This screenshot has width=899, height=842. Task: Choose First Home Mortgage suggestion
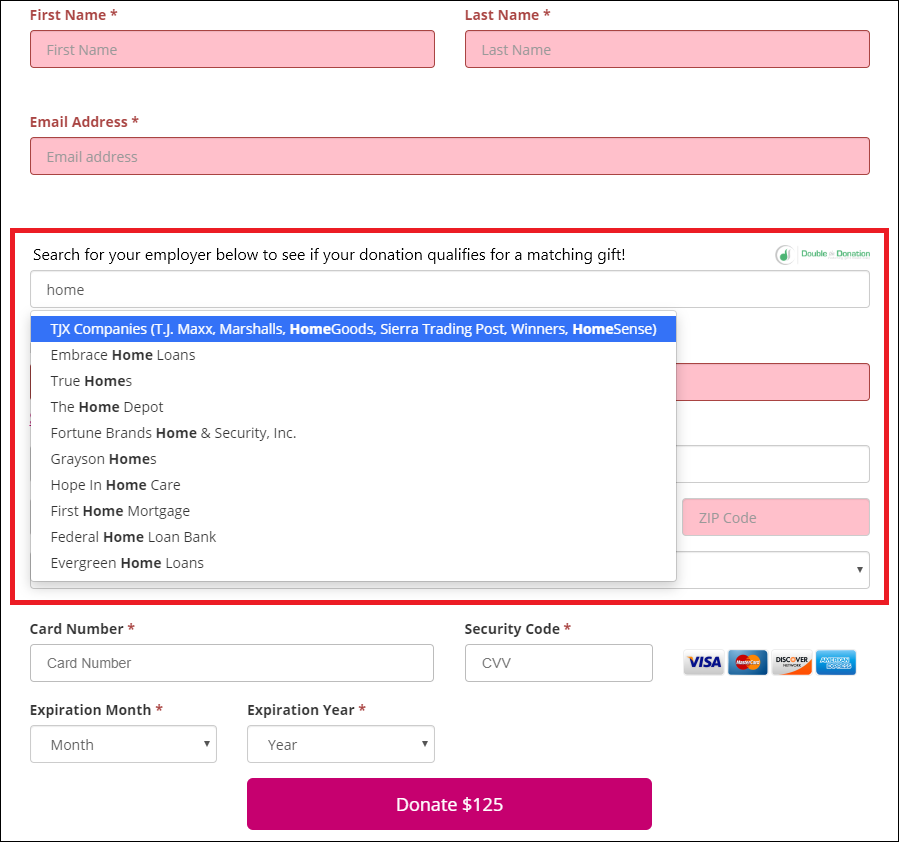tap(353, 511)
